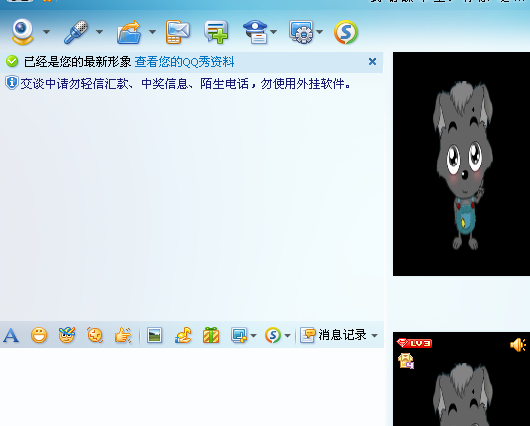This screenshot has width=530, height=426.
Task: Open remote assistance application icon
Action: point(301,32)
